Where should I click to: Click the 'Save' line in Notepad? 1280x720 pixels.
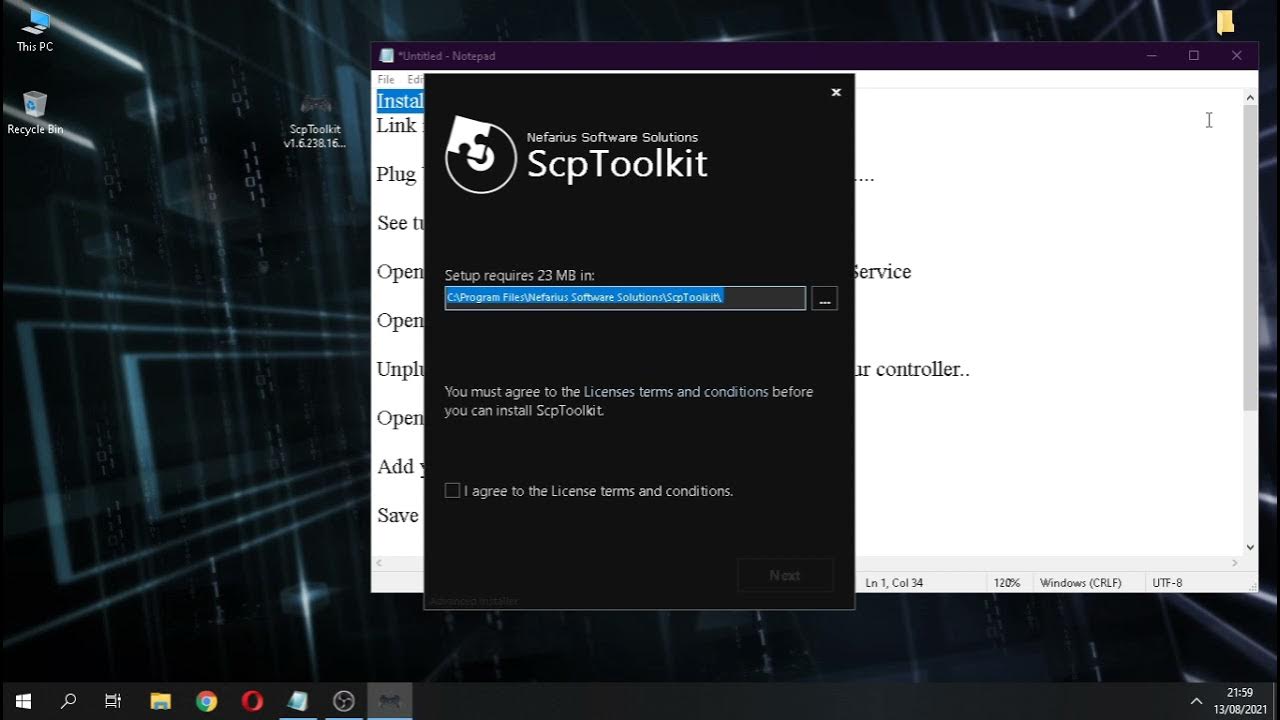click(398, 515)
